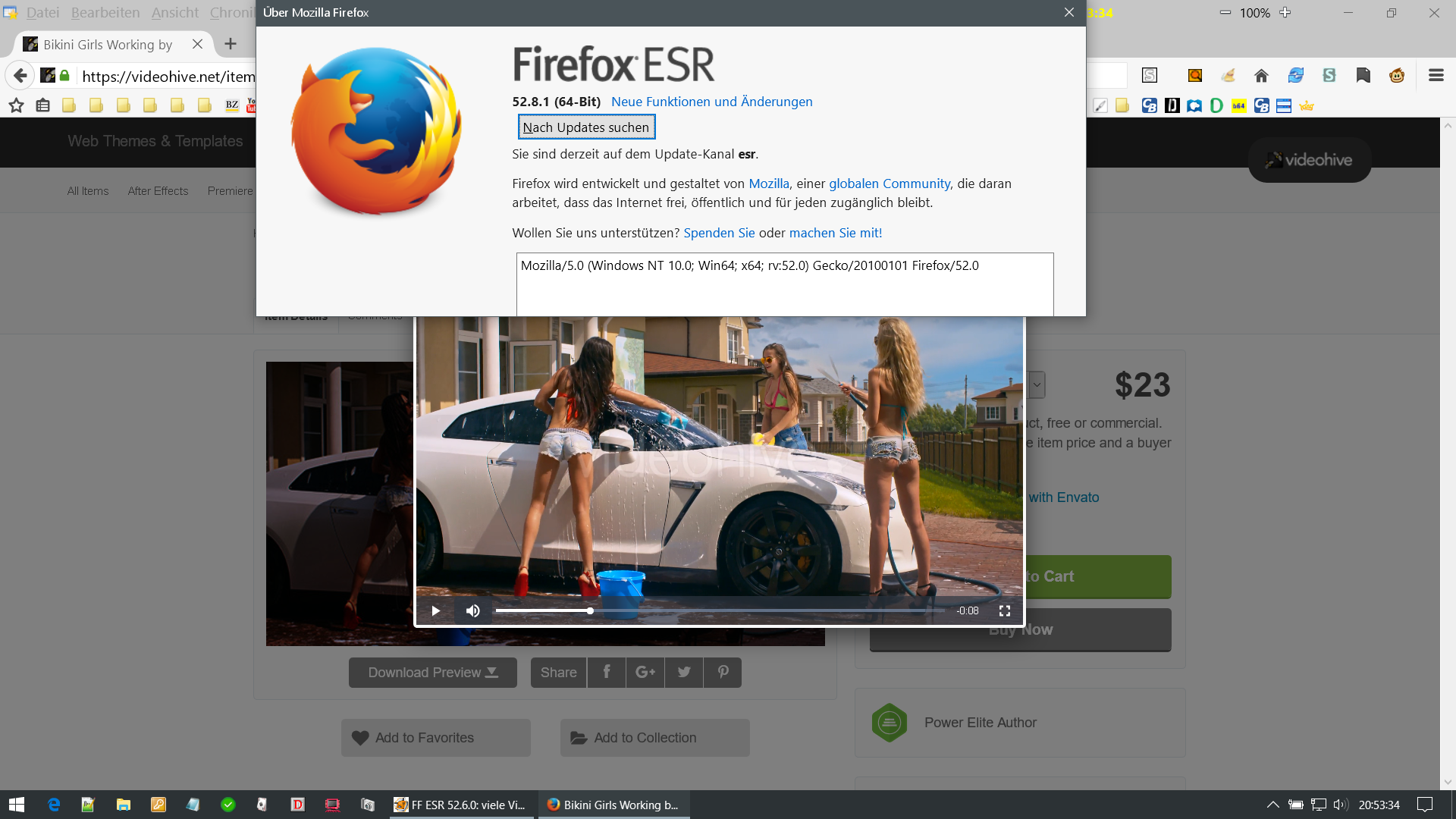1456x819 pixels.
Task: Open the Datei menu
Action: (x=42, y=13)
